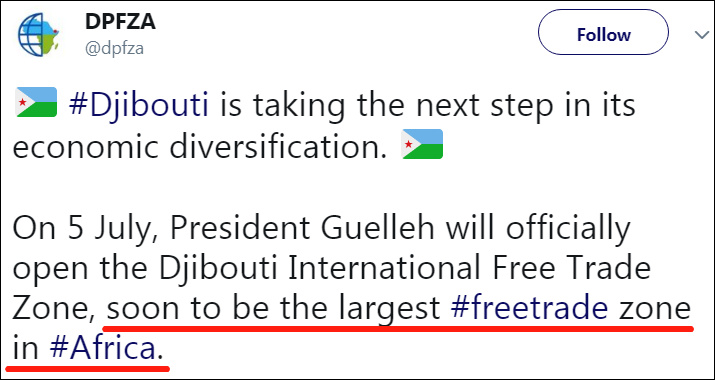Open the #Djibouti hashtag
Viewport: 715px width, 380px height.
coord(139,104)
